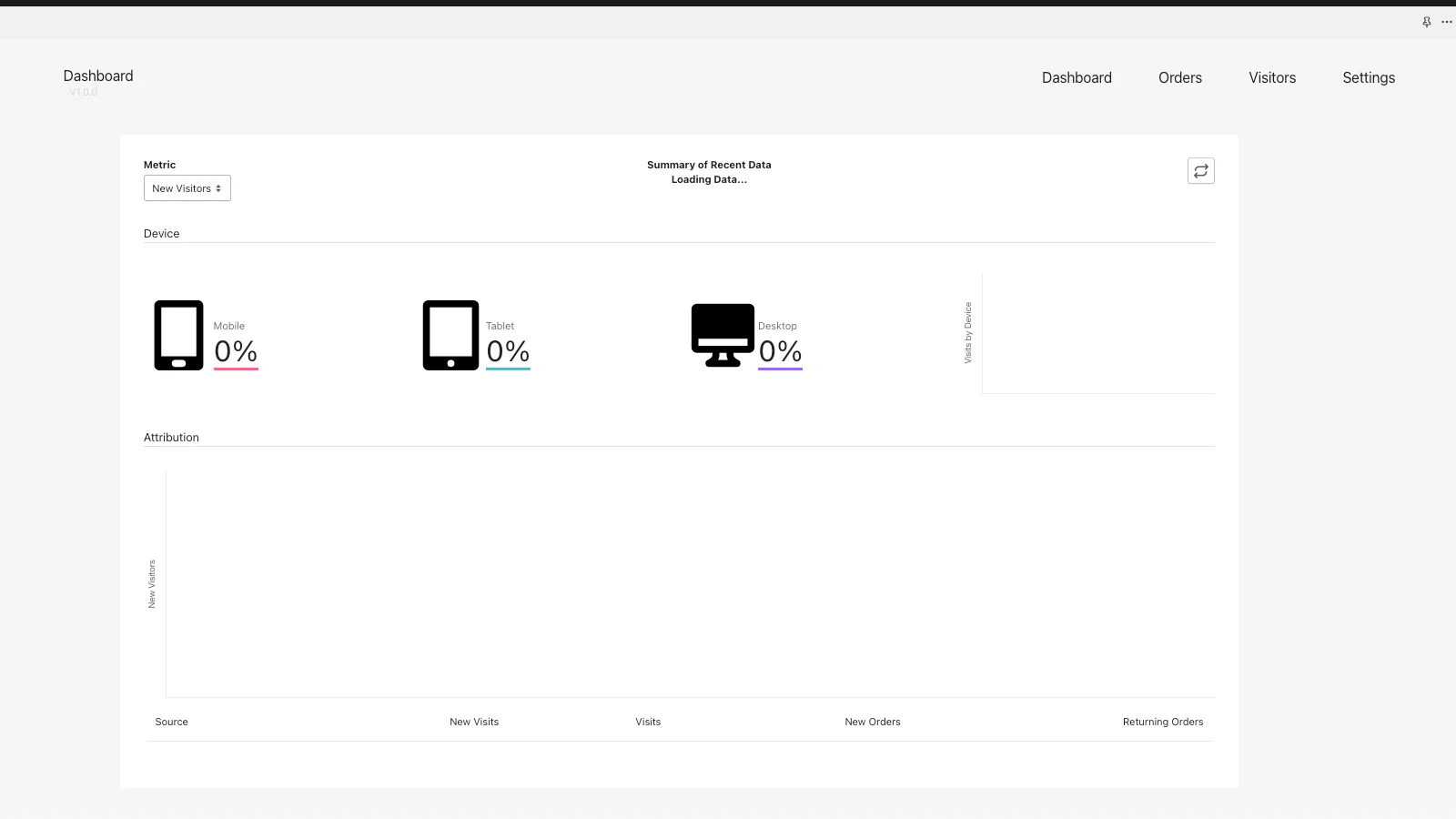The width and height of the screenshot is (1456, 819).
Task: Click the Dashboard logo title at left
Action: (98, 76)
